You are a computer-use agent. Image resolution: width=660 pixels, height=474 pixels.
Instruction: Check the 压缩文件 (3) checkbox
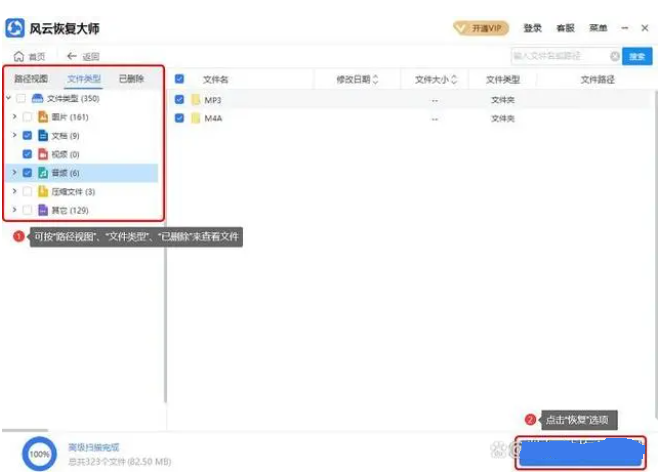[x=27, y=192]
